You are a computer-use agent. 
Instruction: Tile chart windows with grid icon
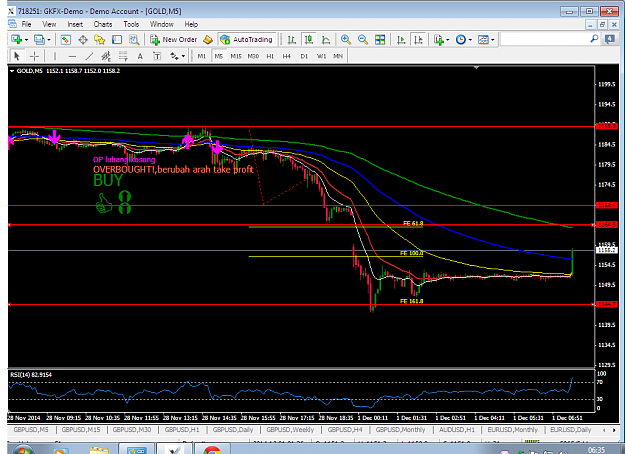pos(380,39)
